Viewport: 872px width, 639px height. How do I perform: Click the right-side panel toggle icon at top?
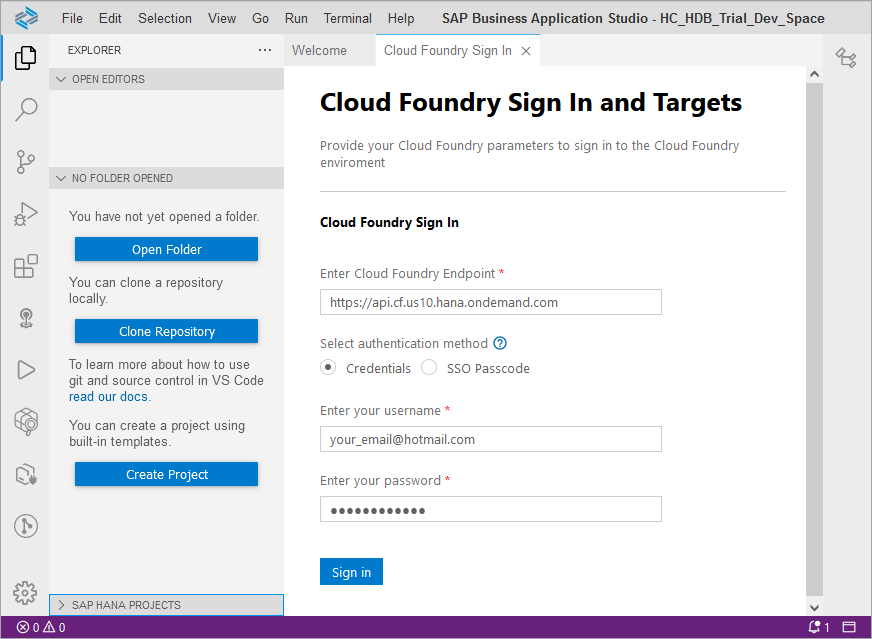tap(846, 57)
